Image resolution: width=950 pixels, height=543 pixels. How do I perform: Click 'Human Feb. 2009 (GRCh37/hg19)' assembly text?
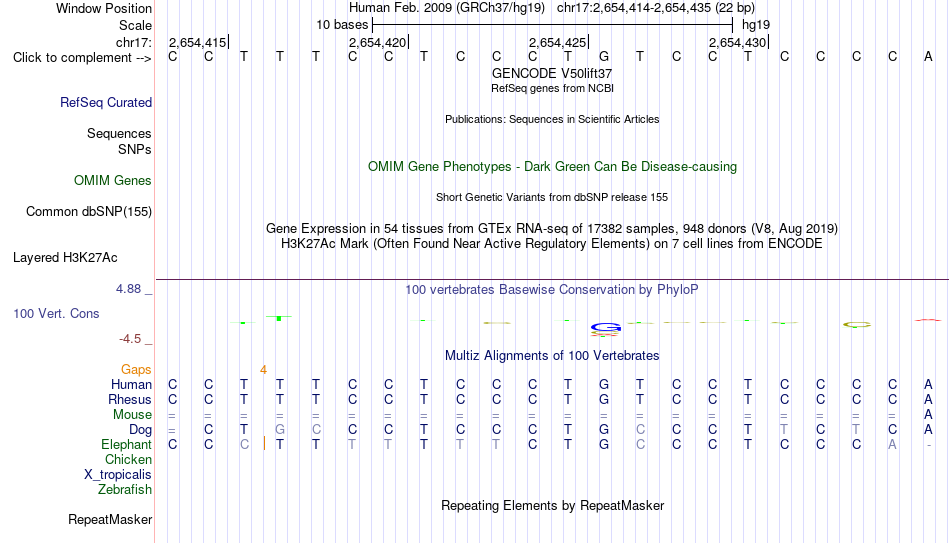[x=447, y=8]
